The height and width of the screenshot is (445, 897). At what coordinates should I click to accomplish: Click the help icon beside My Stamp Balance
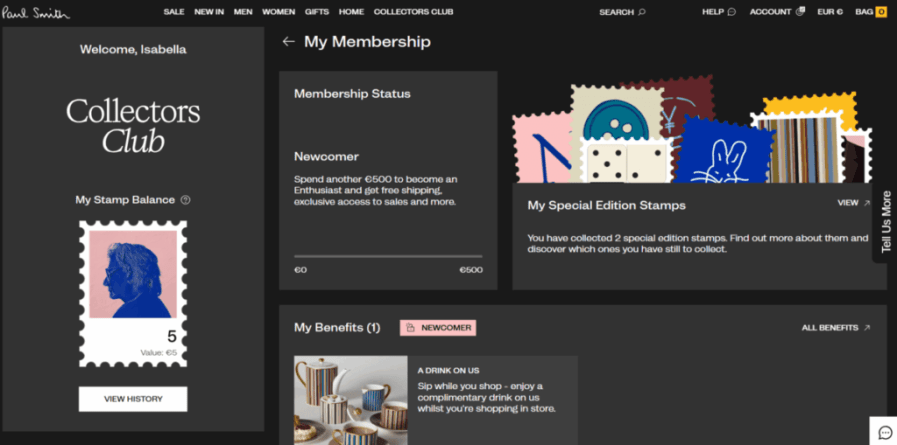[x=185, y=200]
